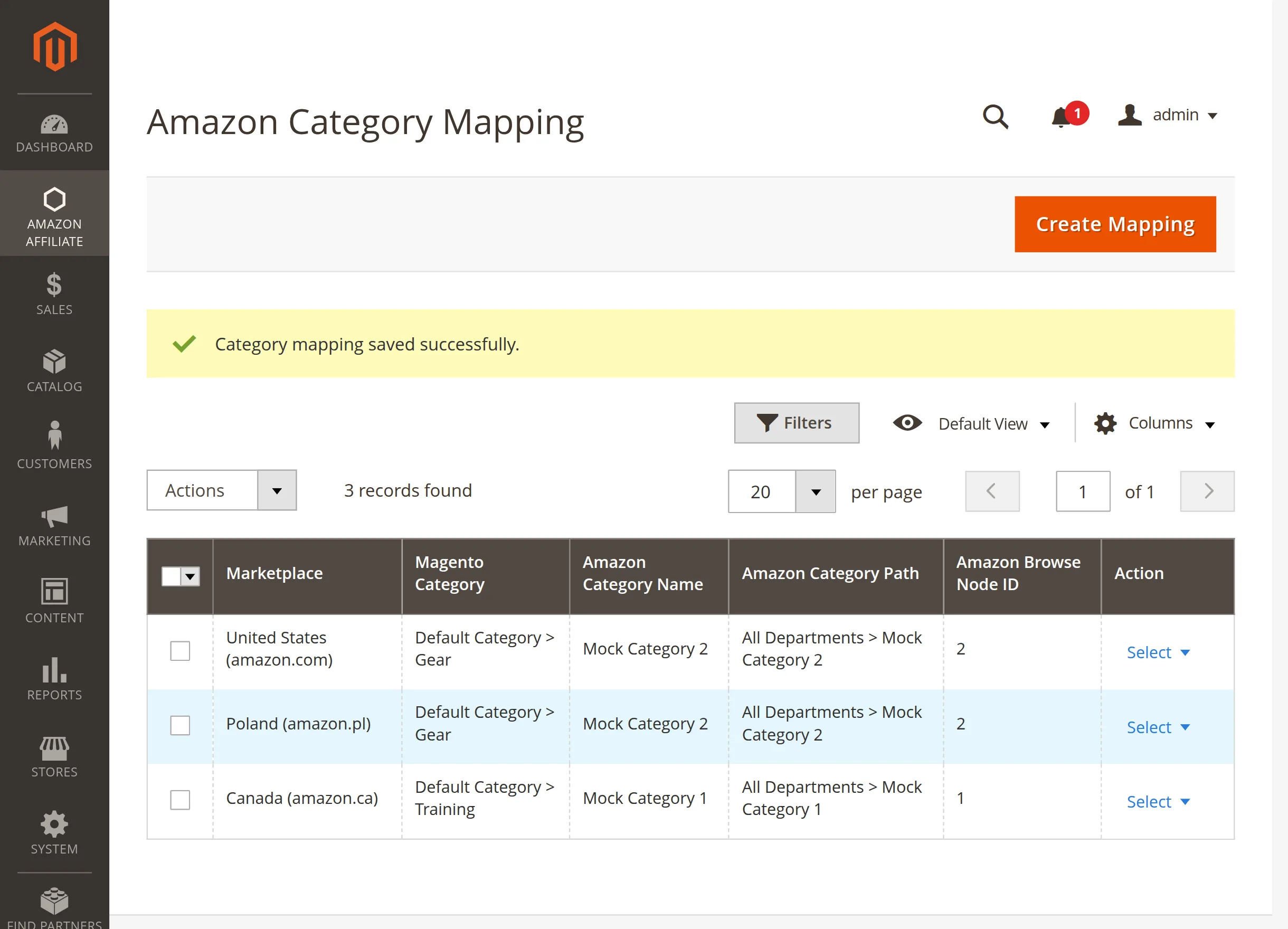Open the Marketing menu label
1288x929 pixels.
coord(54,541)
